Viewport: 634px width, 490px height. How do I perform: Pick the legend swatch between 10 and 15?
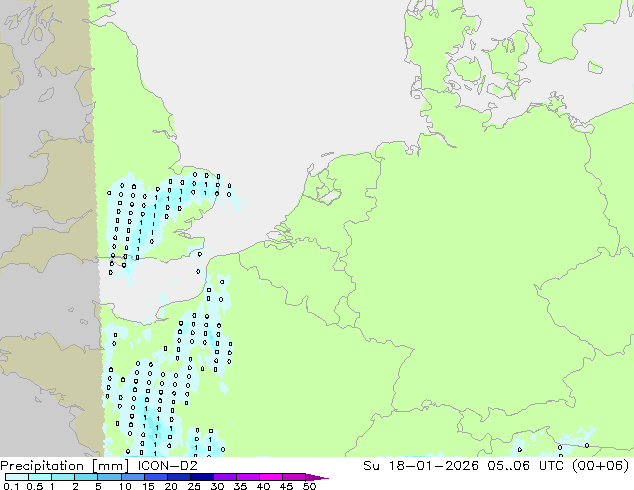click(132, 477)
